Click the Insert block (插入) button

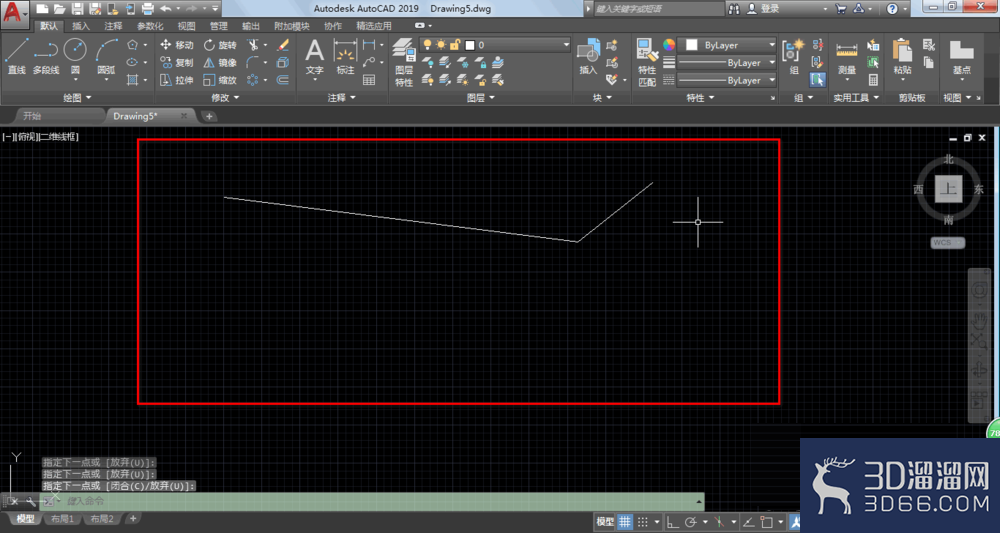tap(588, 56)
